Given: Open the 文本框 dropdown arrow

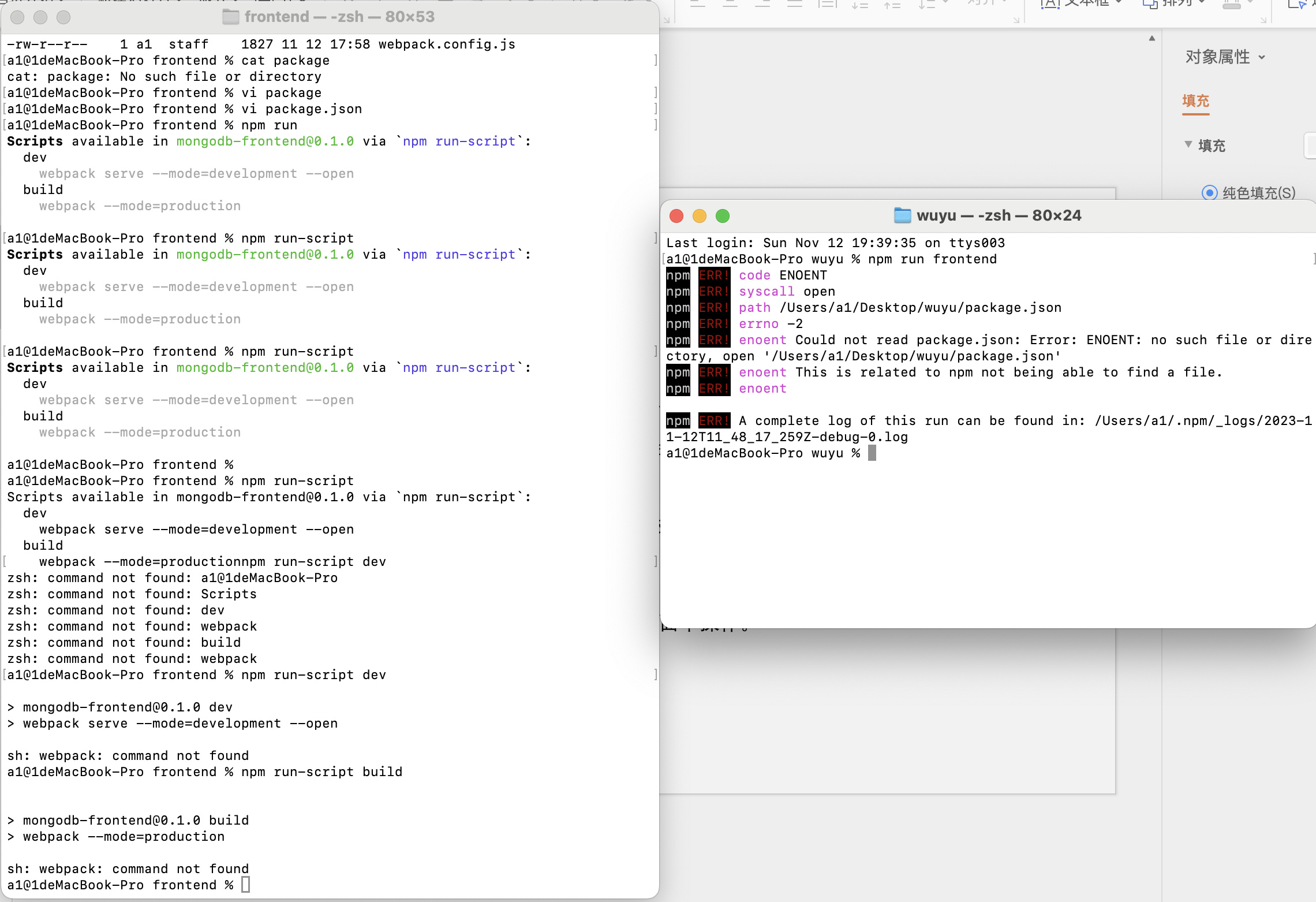Looking at the screenshot, I should pos(1119,3).
